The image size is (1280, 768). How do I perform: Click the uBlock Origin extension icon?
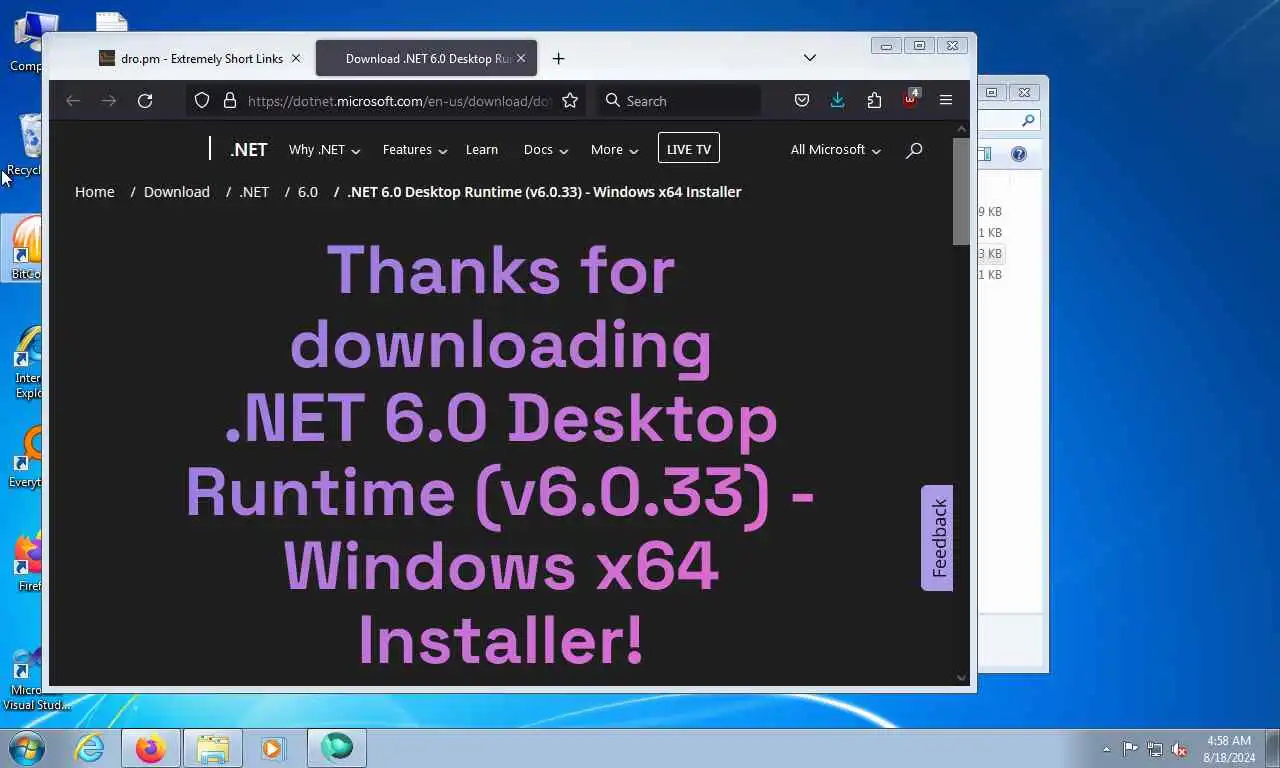[x=910, y=100]
